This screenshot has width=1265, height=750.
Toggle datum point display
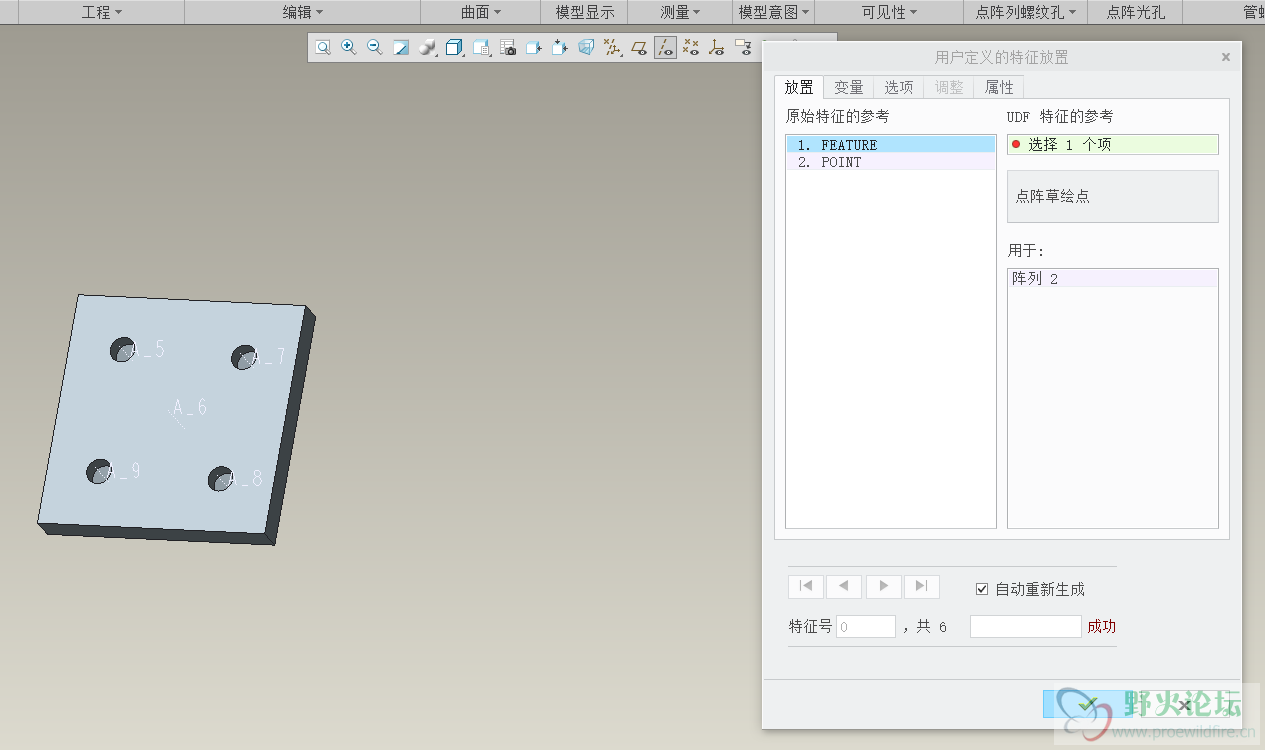[691, 47]
